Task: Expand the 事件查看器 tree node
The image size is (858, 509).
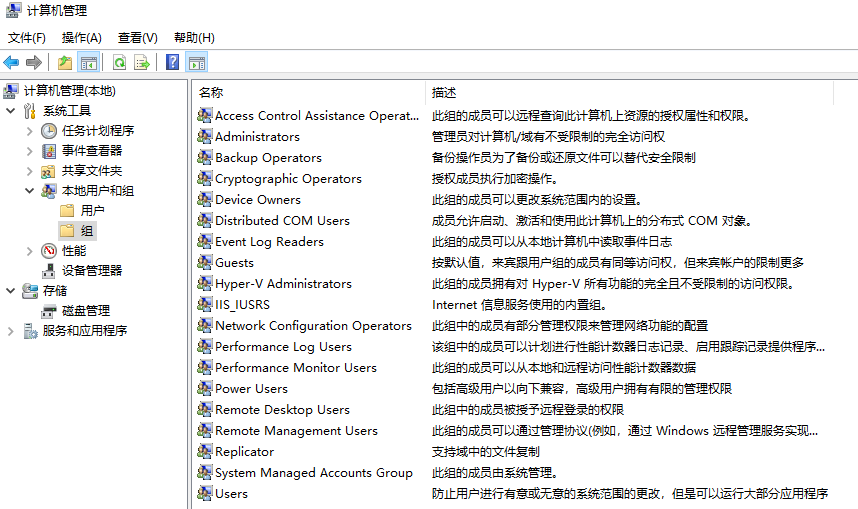Action: click(x=30, y=152)
